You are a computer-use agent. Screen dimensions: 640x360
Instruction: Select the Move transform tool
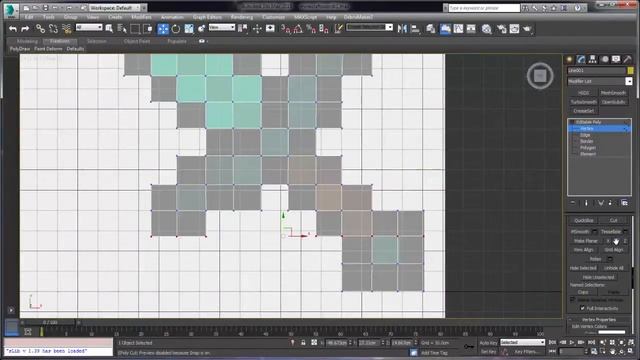[x=163, y=29]
